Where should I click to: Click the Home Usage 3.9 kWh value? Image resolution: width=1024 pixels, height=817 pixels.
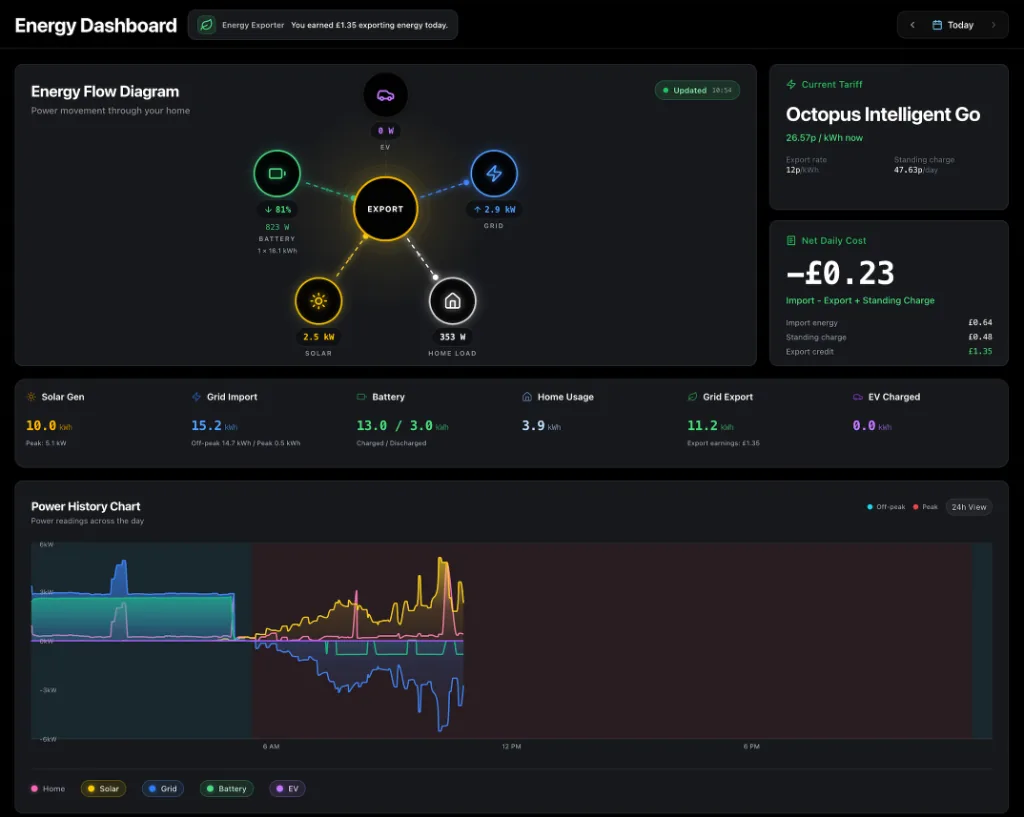pyautogui.click(x=541, y=426)
